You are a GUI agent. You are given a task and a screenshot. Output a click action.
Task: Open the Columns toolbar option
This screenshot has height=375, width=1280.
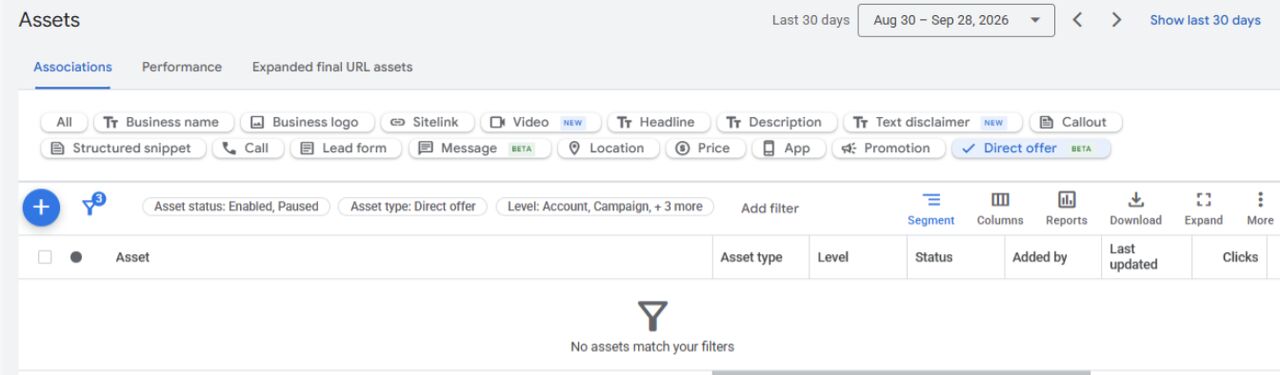(x=1000, y=208)
